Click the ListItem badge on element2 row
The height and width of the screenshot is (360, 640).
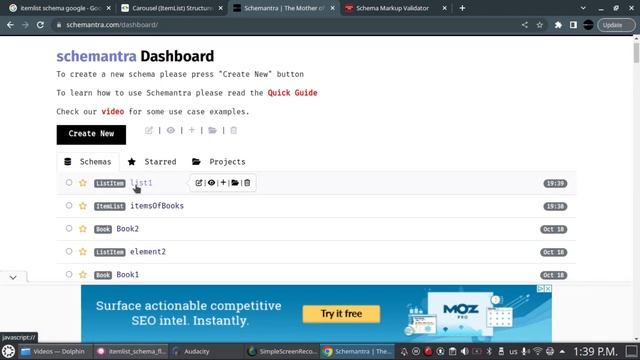(110, 252)
